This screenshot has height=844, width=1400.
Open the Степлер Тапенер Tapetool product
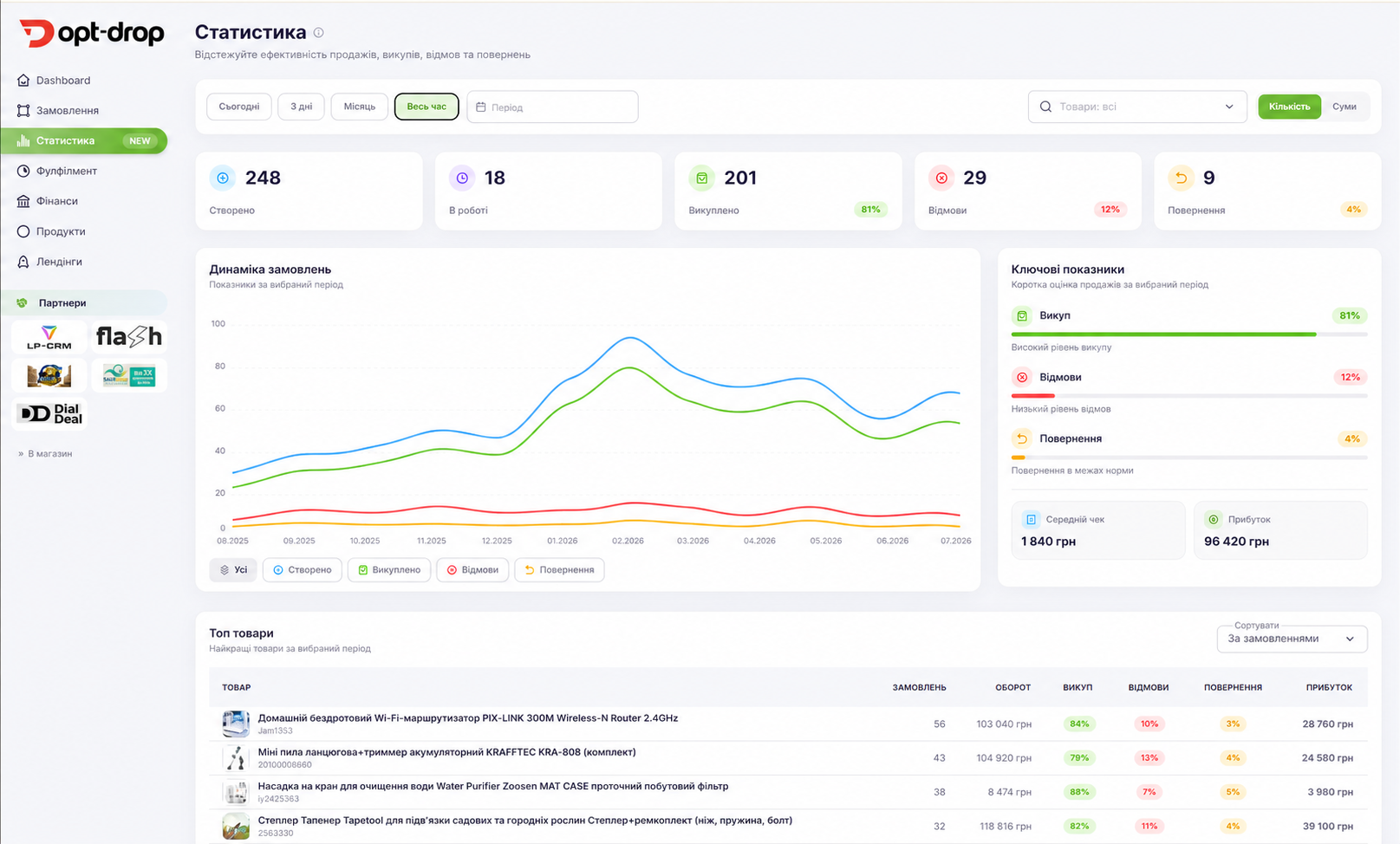click(525, 821)
